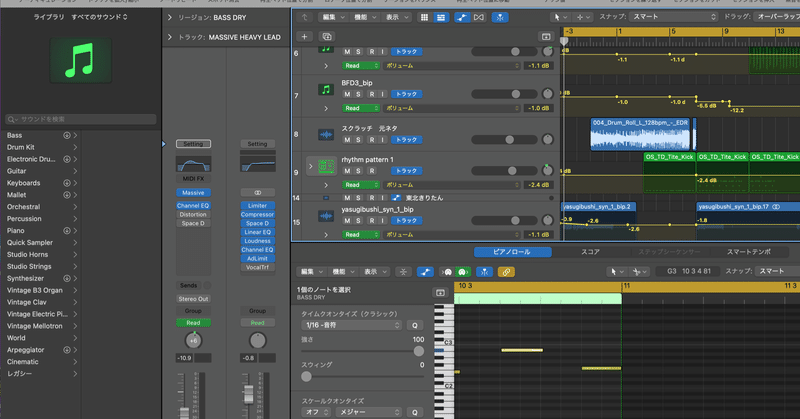The width and height of the screenshot is (800, 419).
Task: Click the add track plus button
Action: pyautogui.click(x=304, y=36)
